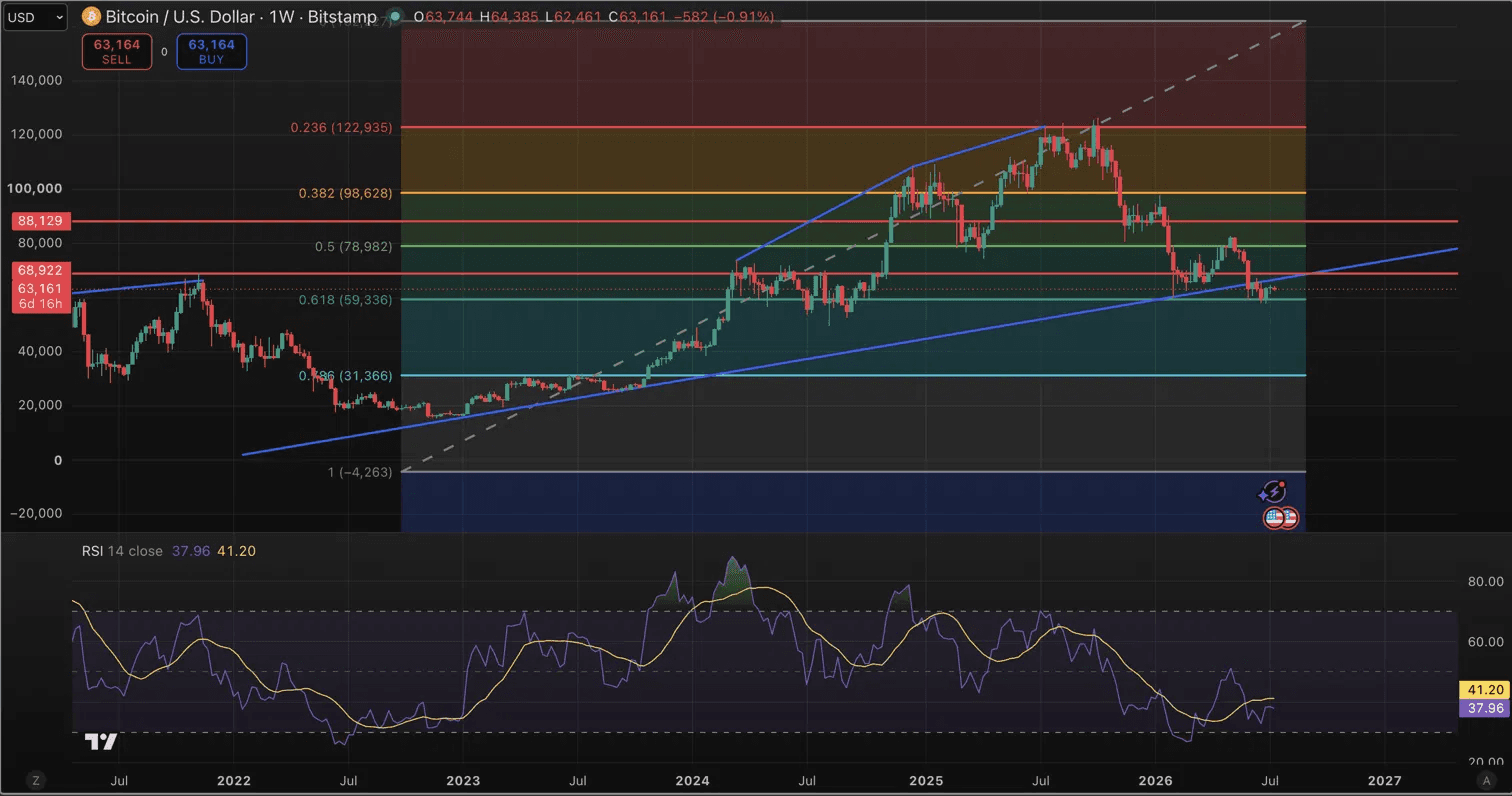Image resolution: width=1512 pixels, height=796 pixels.
Task: Click the purple lightning news icon
Action: [1272, 492]
